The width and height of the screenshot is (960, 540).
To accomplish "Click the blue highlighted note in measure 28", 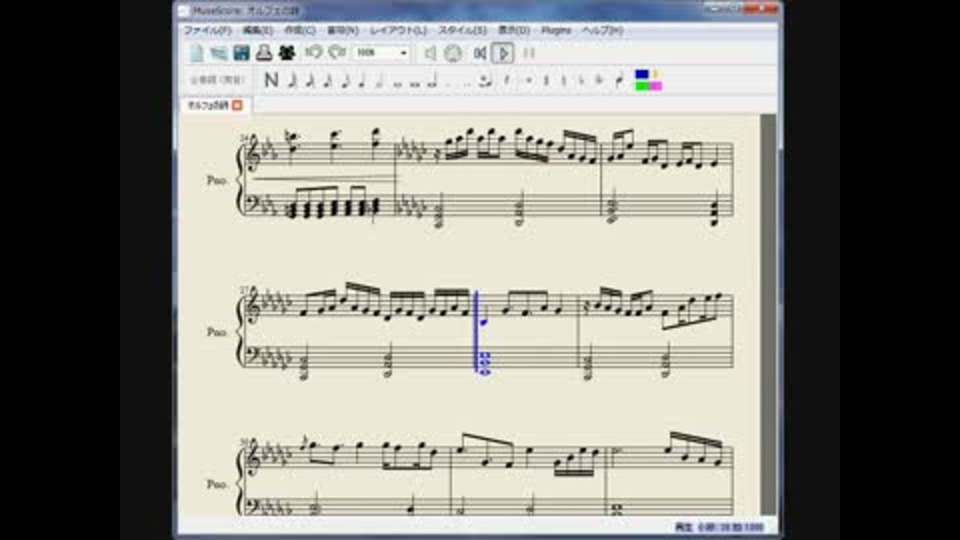I will pyautogui.click(x=484, y=321).
